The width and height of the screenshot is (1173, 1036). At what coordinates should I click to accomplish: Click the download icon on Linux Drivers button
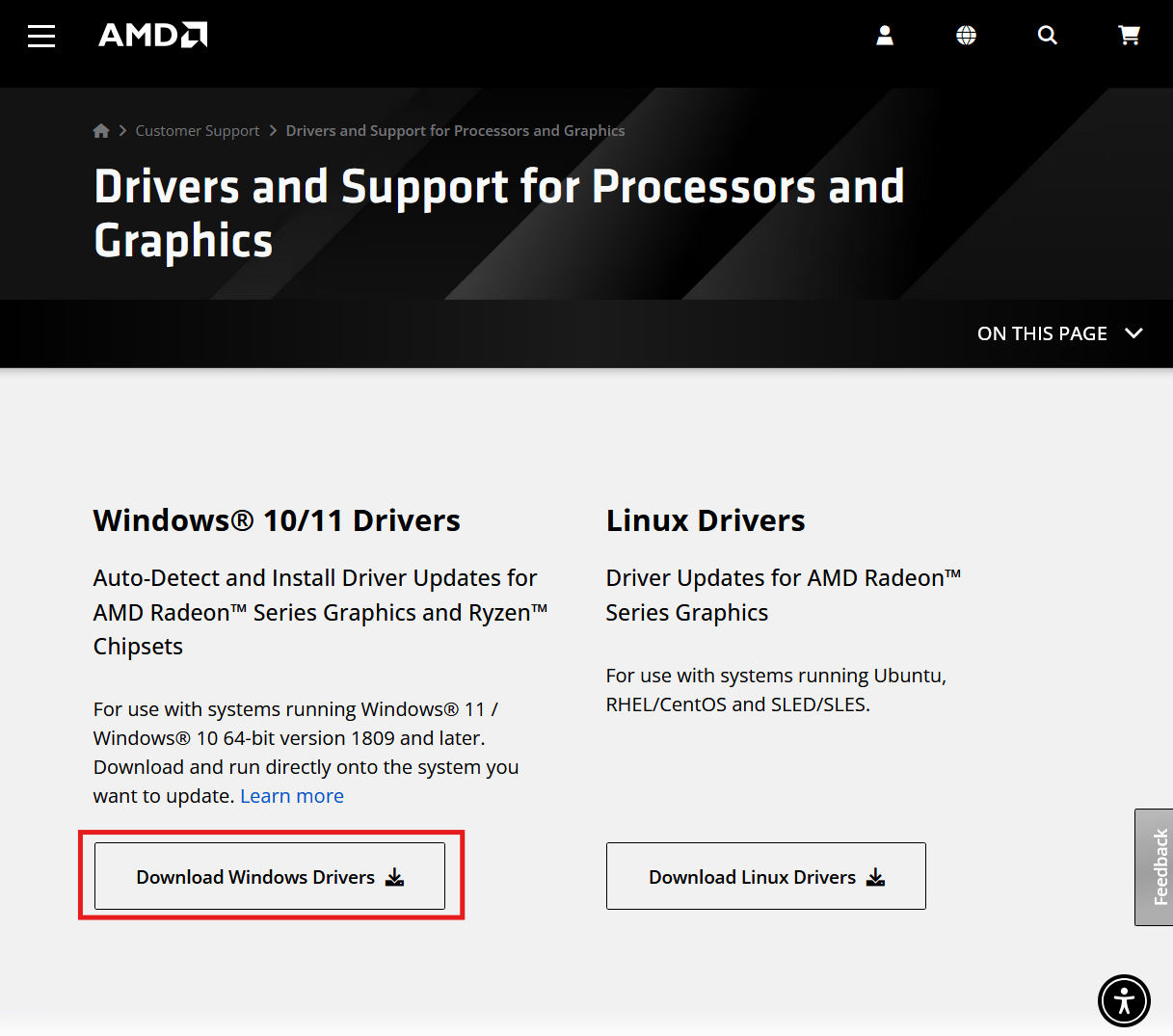[875, 876]
